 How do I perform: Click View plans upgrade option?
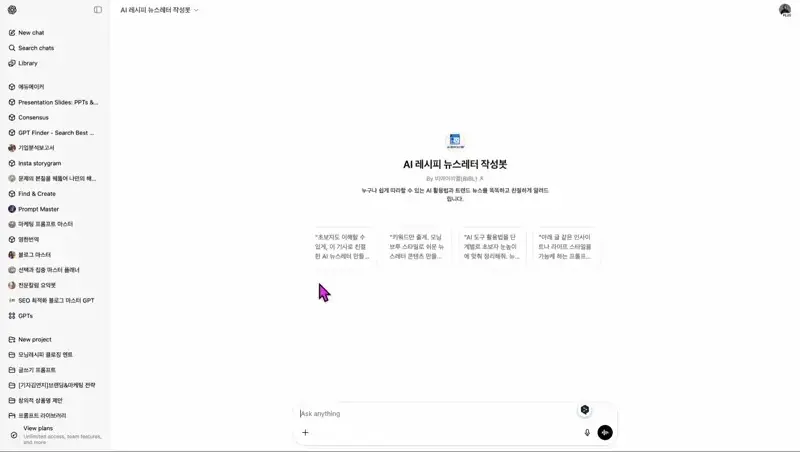pos(55,435)
